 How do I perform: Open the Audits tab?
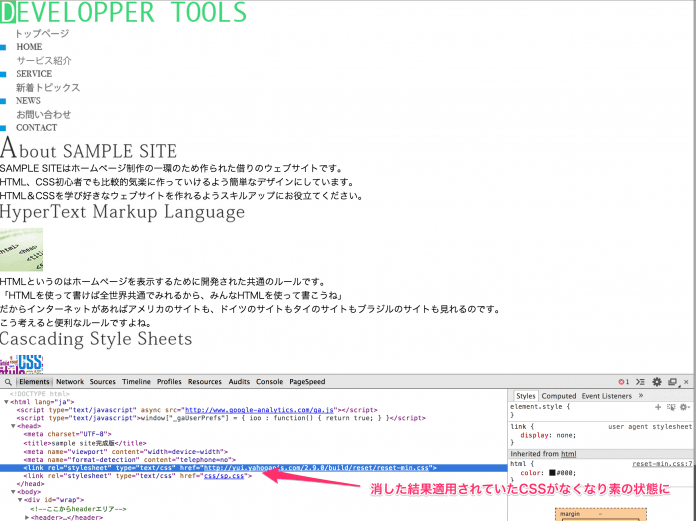[x=239, y=382]
